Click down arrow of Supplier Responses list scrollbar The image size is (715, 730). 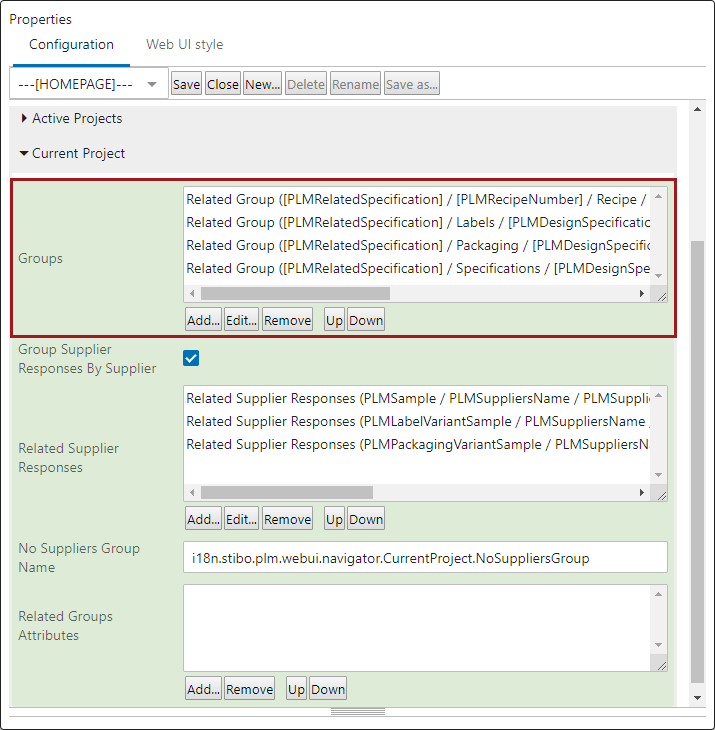(658, 475)
